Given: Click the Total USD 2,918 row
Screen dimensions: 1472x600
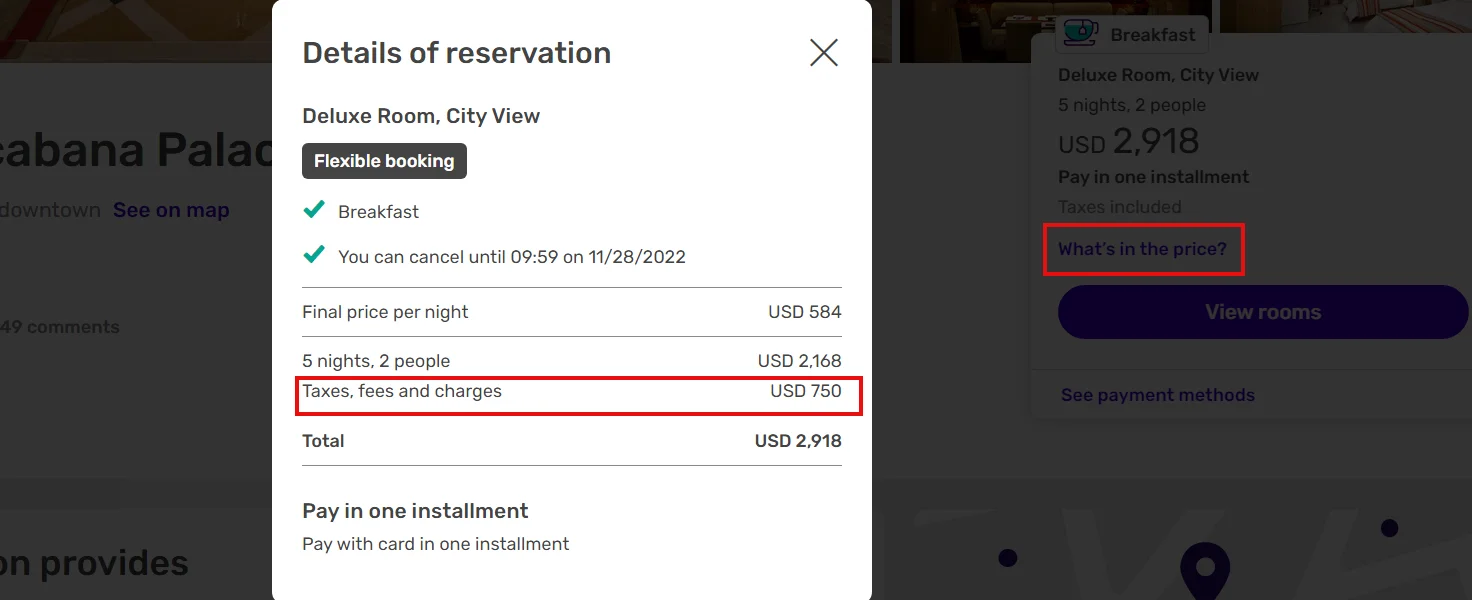Looking at the screenshot, I should tap(571, 441).
